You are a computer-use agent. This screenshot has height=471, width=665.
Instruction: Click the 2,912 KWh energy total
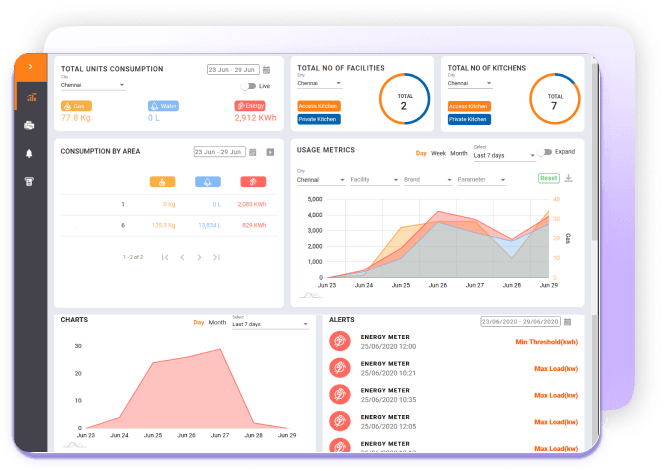coord(255,118)
